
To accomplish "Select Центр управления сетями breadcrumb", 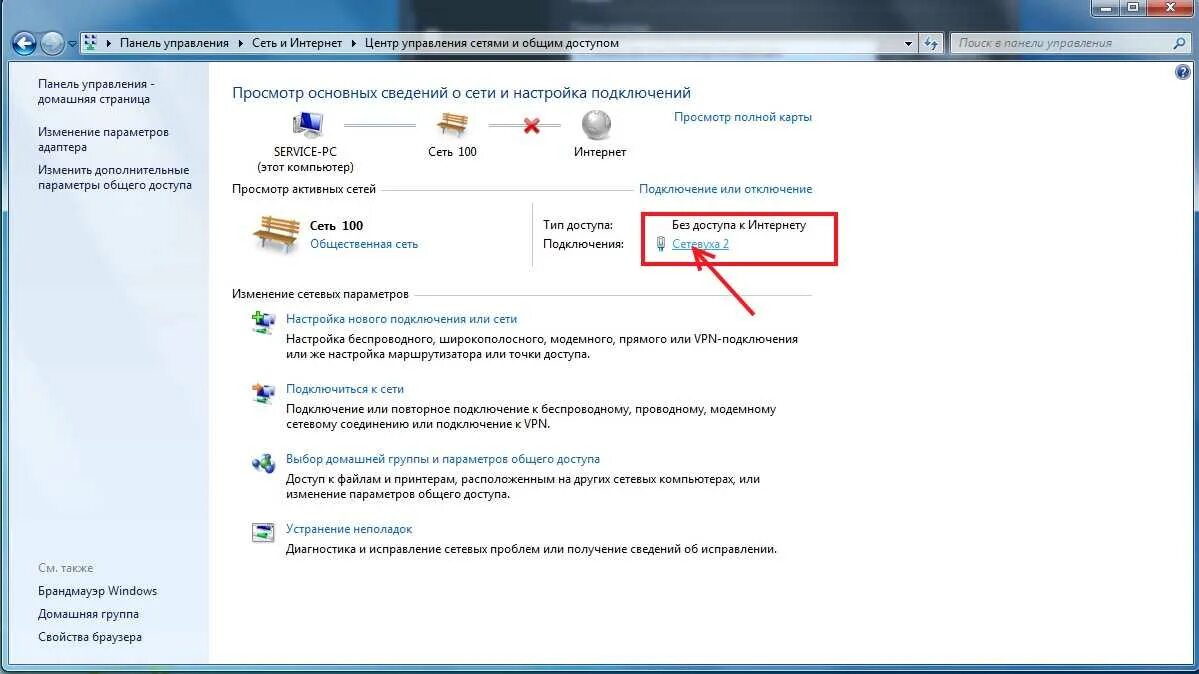I will click(491, 43).
